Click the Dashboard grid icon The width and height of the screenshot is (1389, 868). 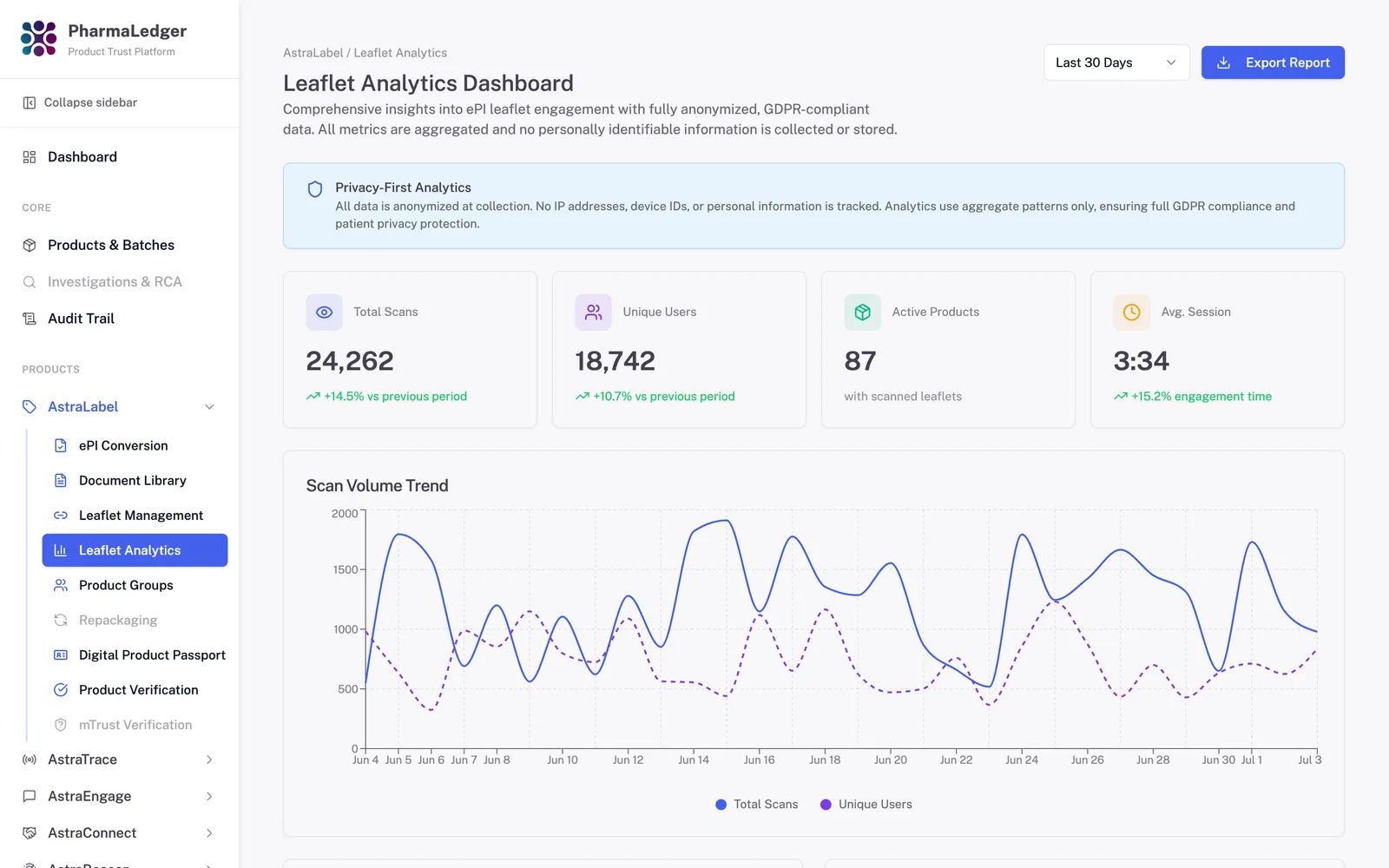click(30, 157)
